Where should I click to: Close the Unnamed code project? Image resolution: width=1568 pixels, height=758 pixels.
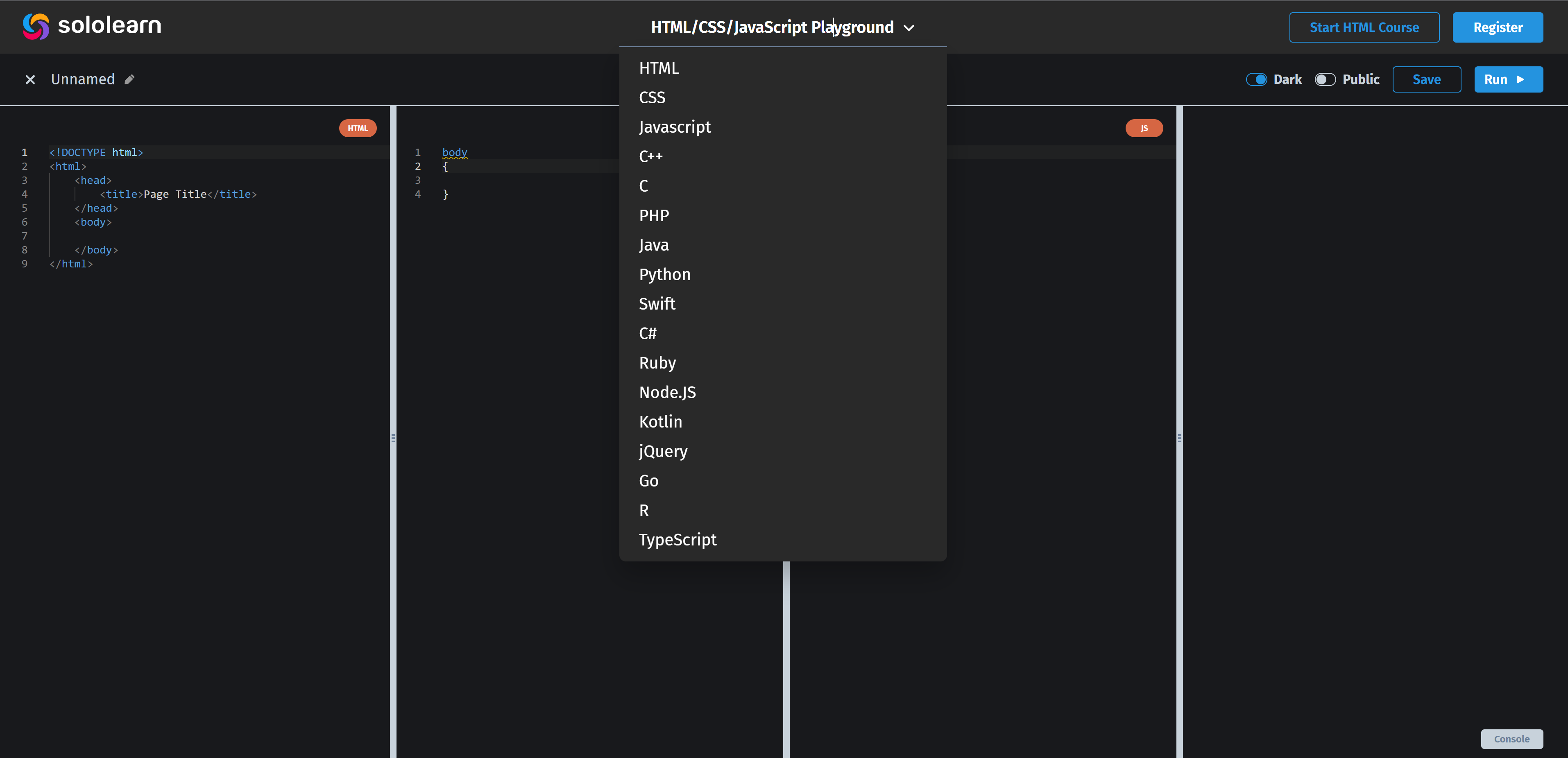tap(30, 80)
